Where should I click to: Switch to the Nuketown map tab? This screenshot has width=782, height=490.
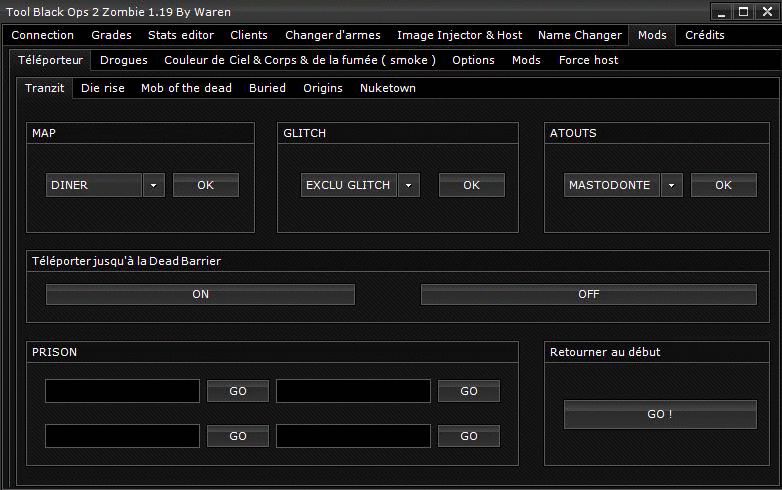click(388, 88)
